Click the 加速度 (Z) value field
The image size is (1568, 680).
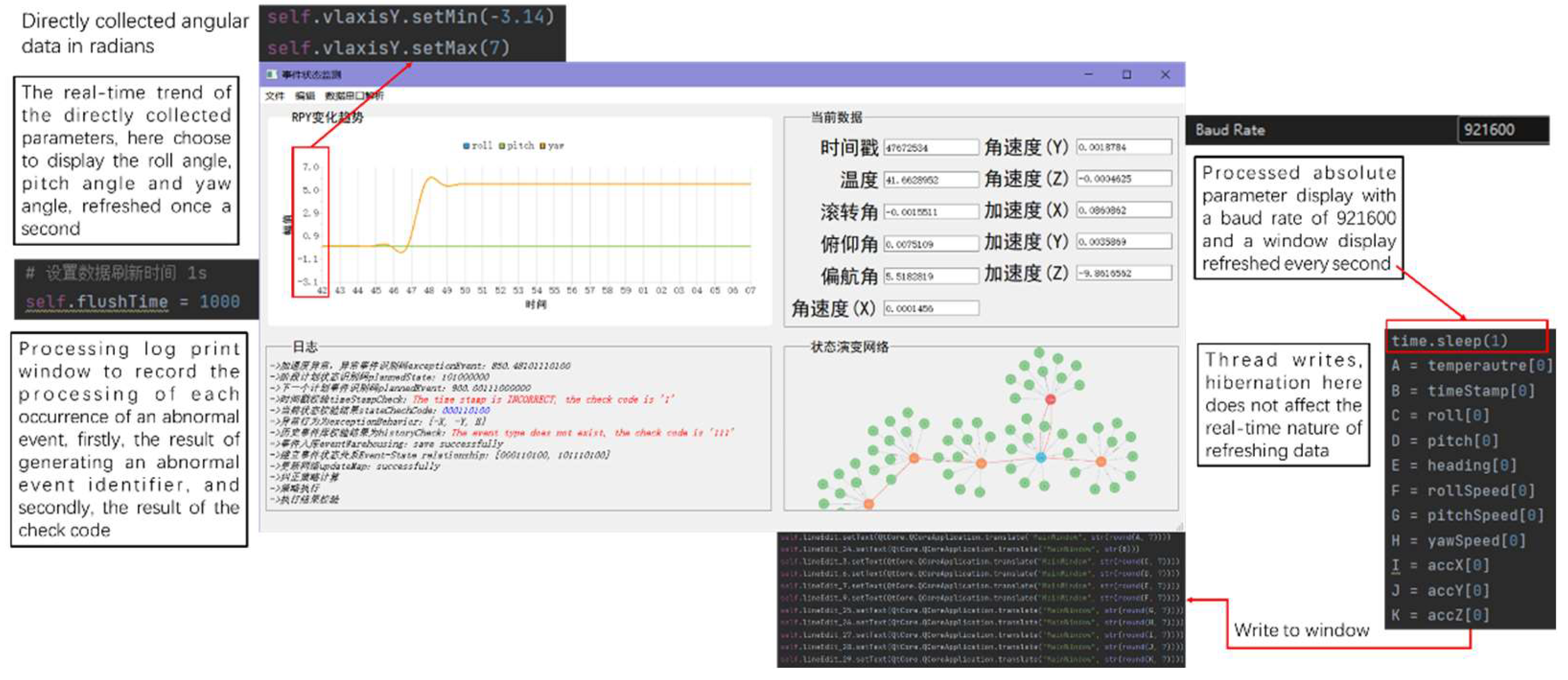coord(1124,273)
